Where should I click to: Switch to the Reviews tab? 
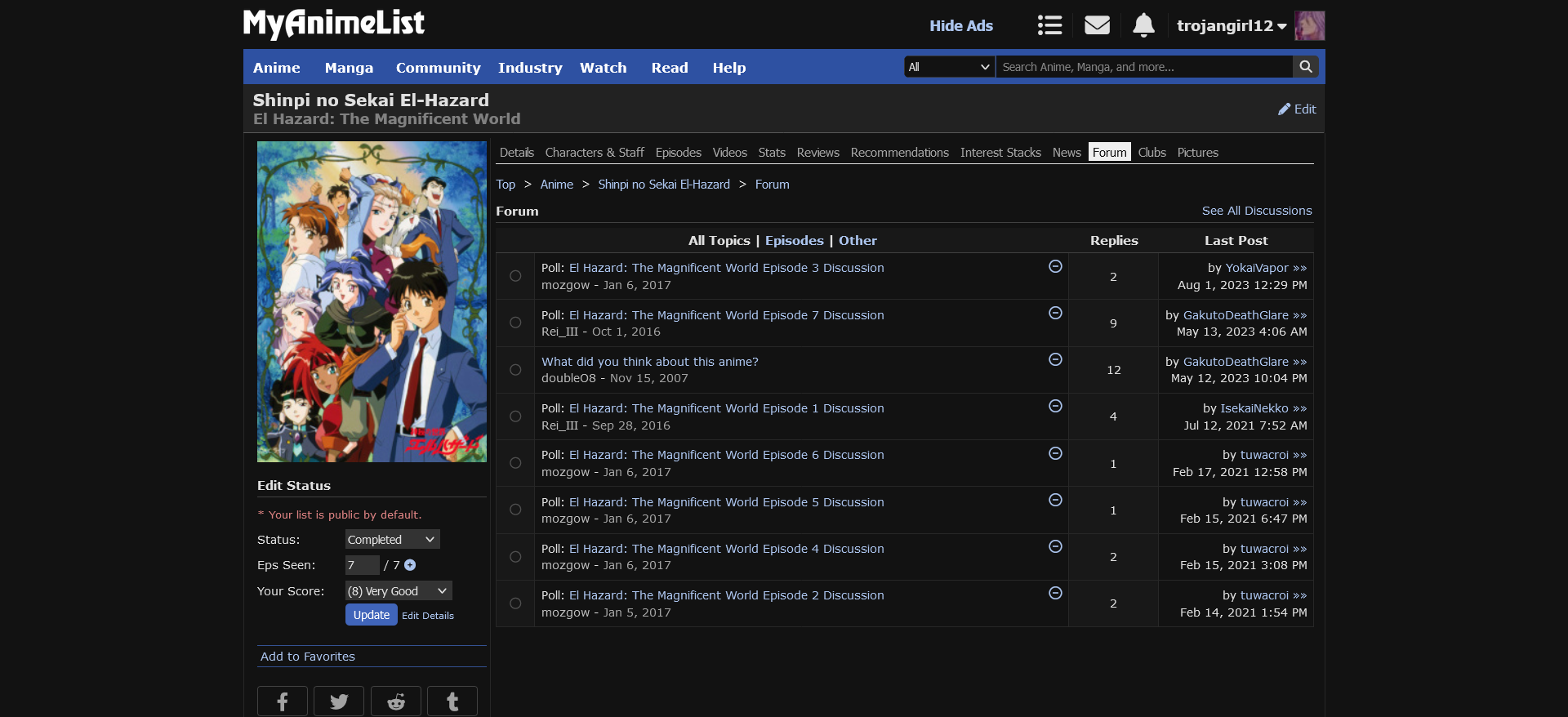[818, 153]
